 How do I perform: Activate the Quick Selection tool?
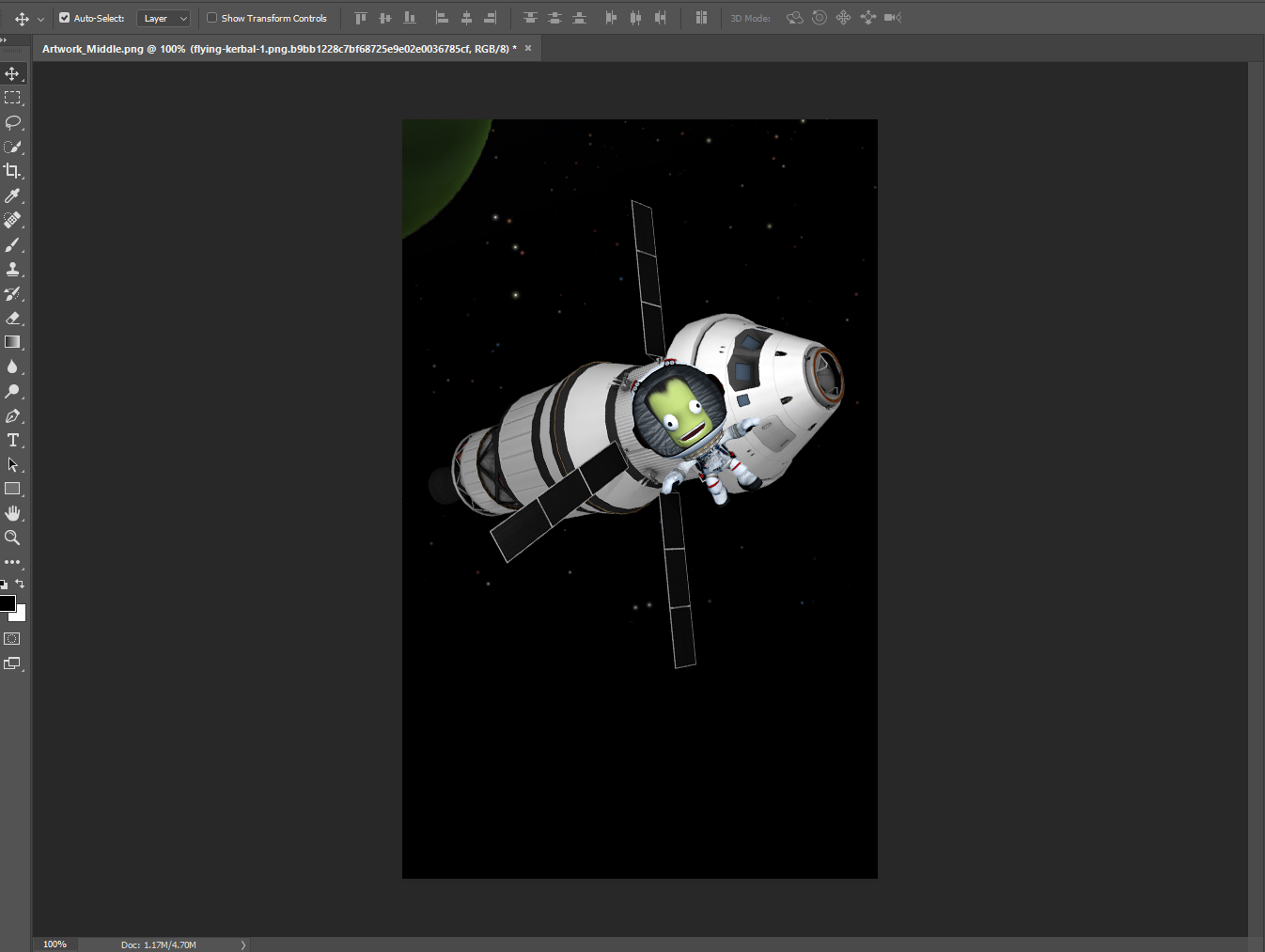pyautogui.click(x=12, y=147)
